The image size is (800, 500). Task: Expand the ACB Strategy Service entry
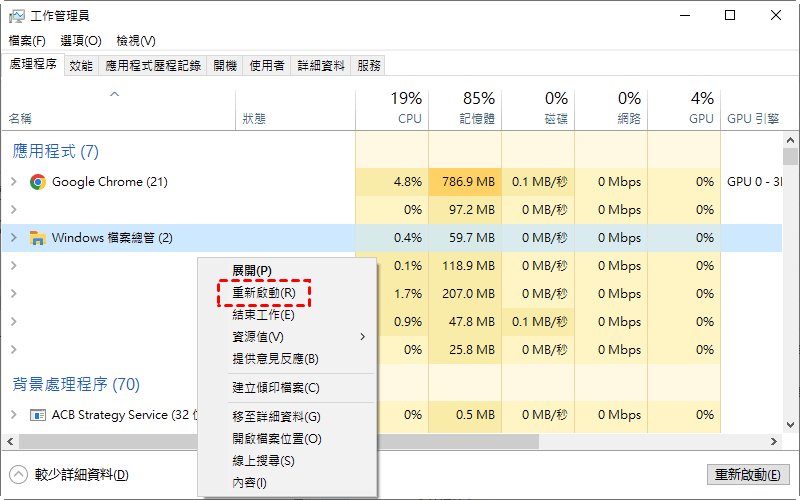tap(14, 415)
